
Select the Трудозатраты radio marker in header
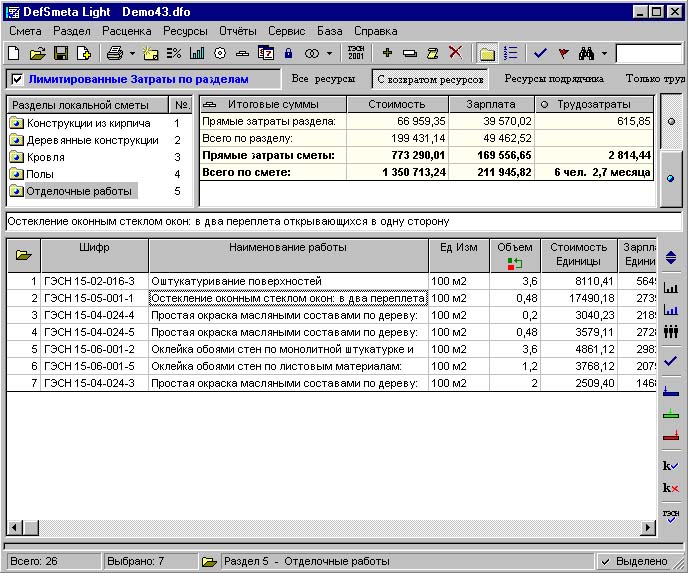click(545, 104)
